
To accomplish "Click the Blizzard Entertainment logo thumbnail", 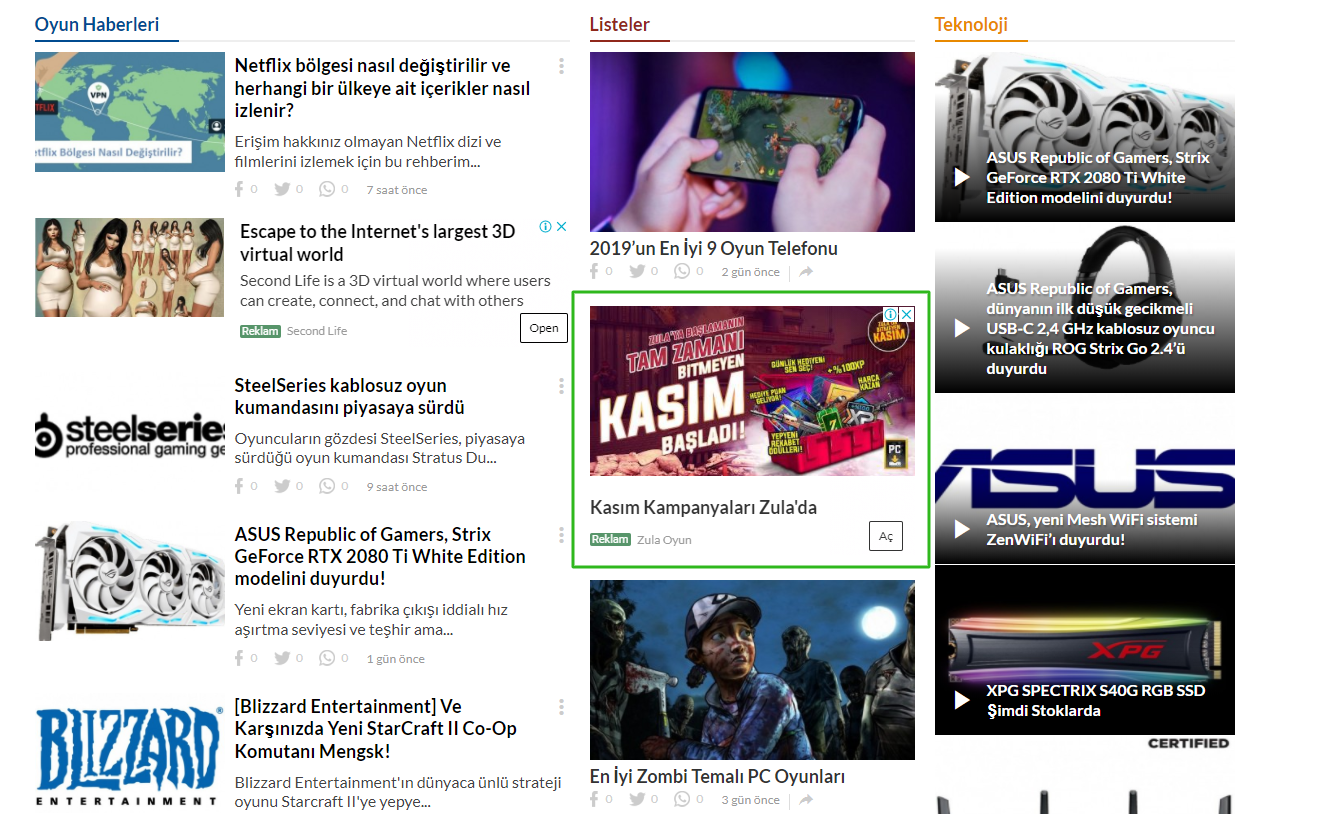I will tap(130, 757).
